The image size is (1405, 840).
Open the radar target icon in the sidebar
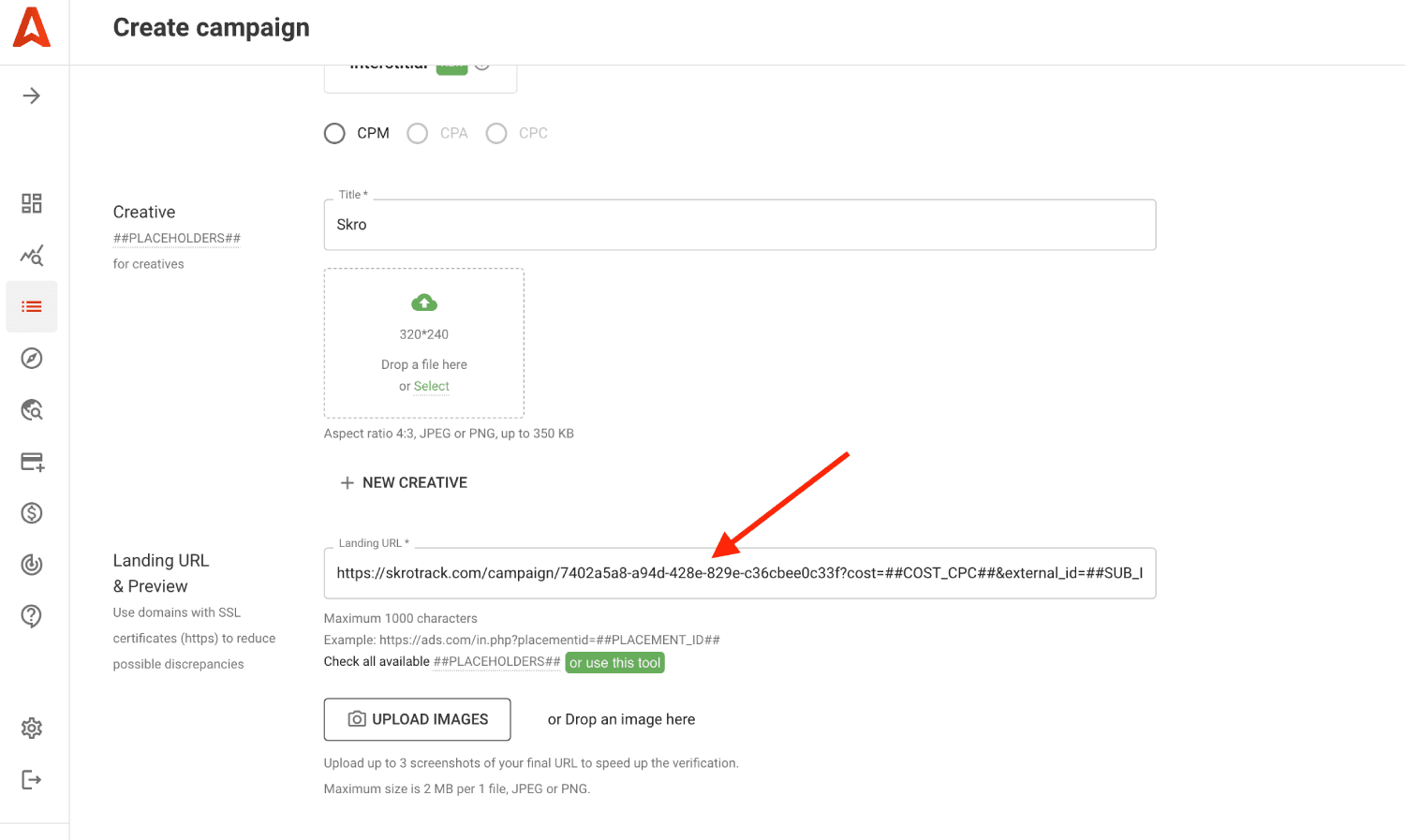click(32, 564)
